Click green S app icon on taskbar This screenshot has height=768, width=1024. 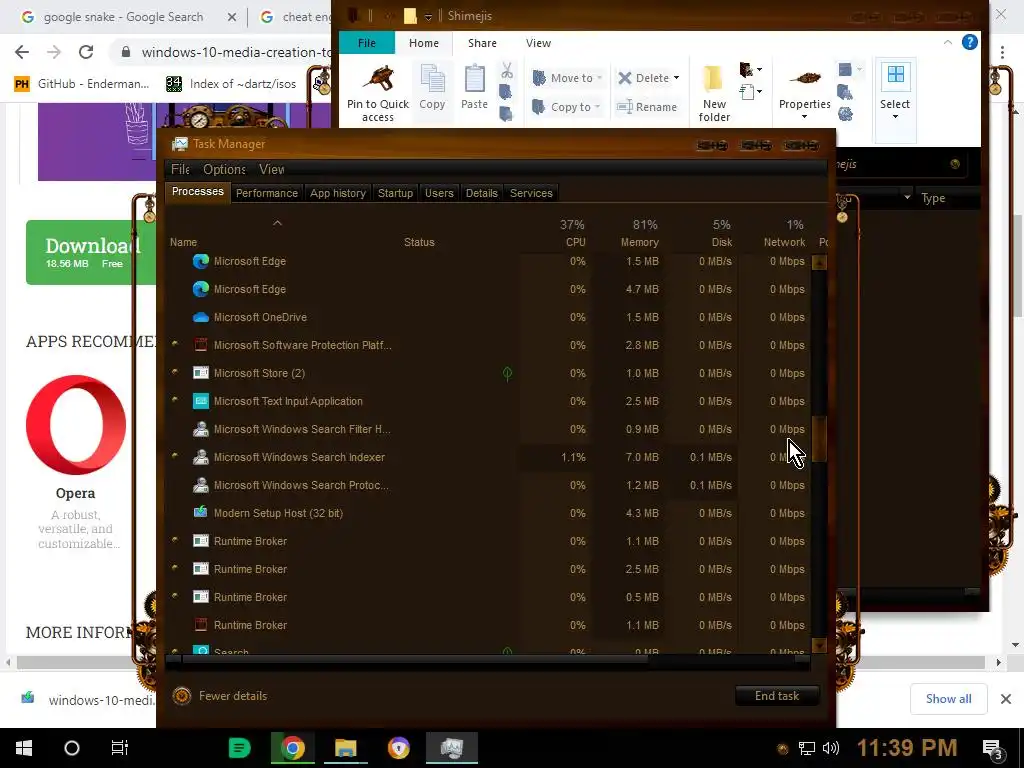point(239,748)
